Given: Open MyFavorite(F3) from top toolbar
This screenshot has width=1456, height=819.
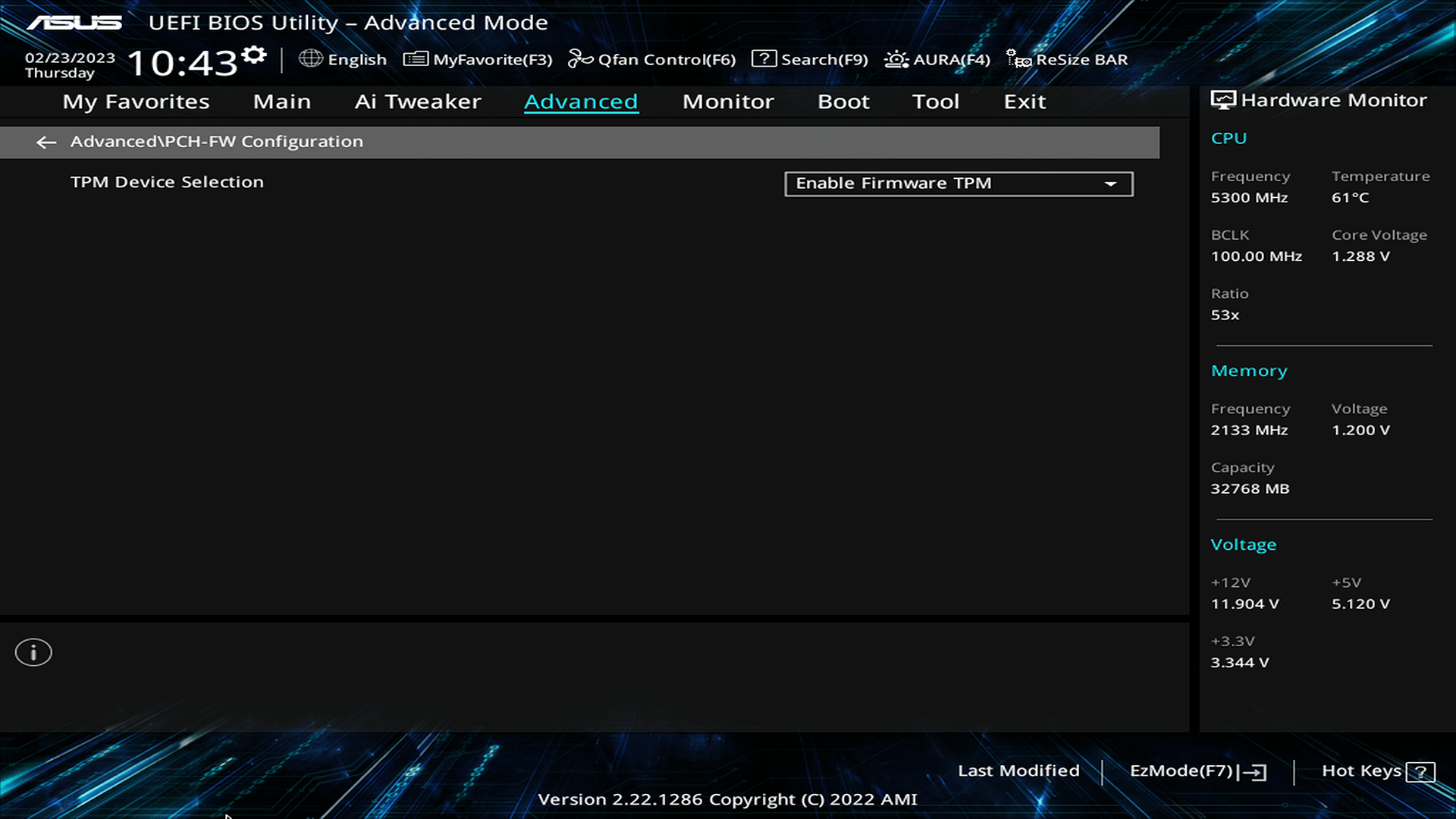Looking at the screenshot, I should tap(478, 59).
